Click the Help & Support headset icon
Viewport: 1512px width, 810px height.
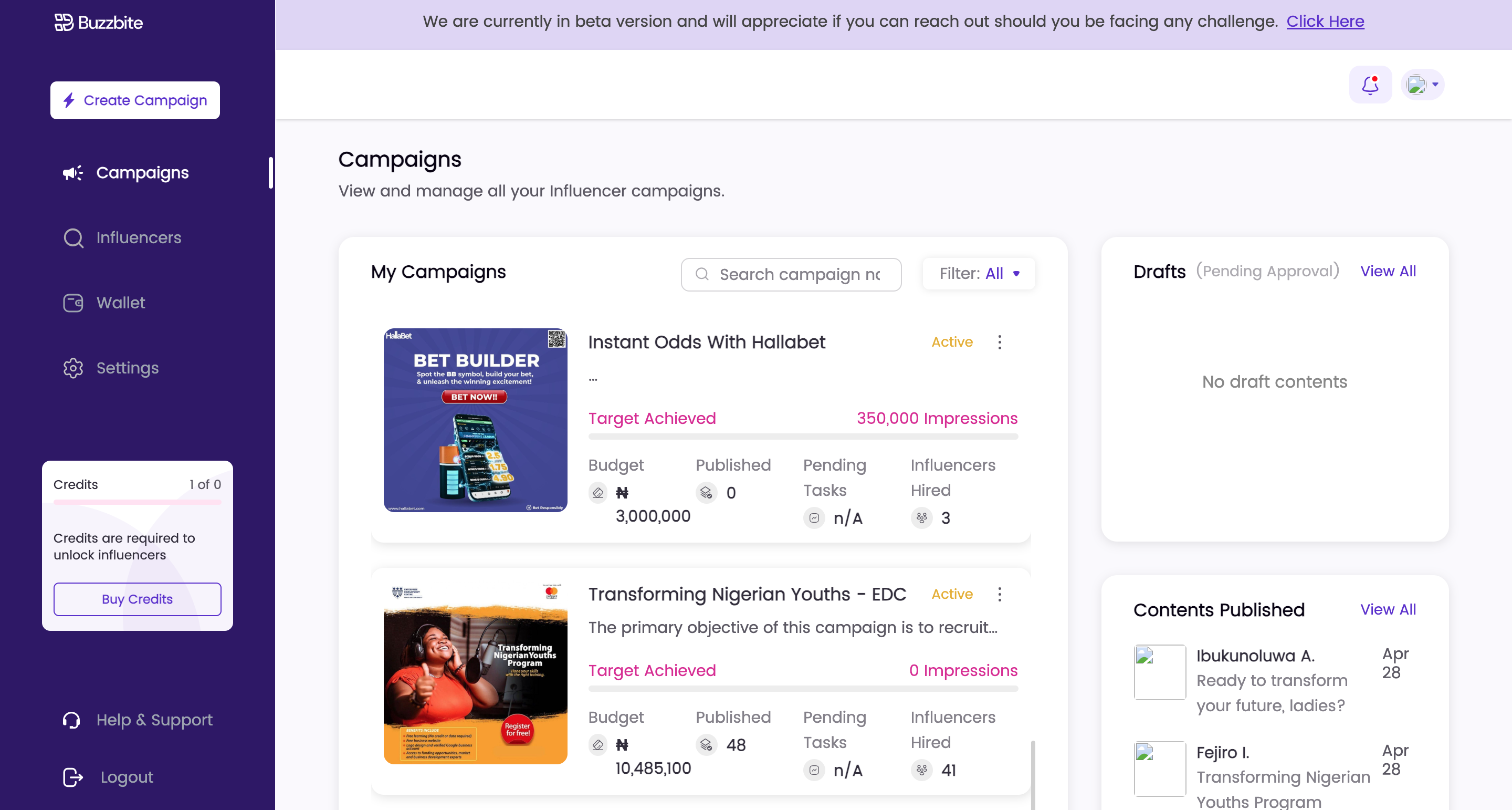click(71, 720)
